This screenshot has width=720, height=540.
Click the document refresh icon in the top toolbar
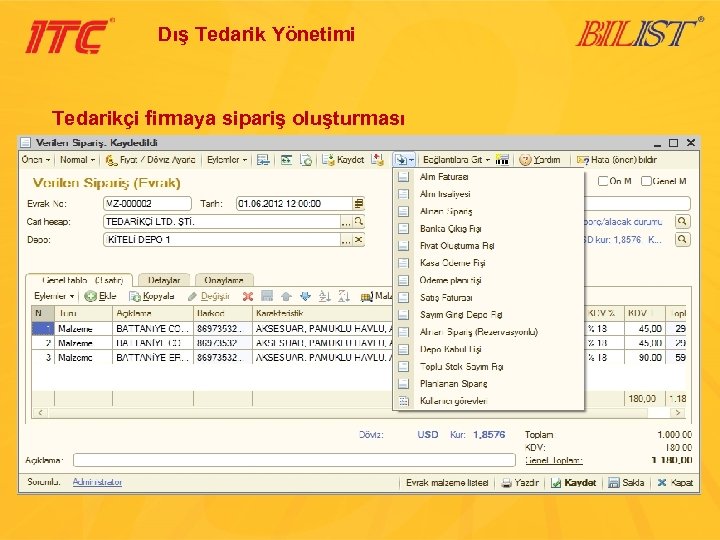pyautogui.click(x=306, y=160)
